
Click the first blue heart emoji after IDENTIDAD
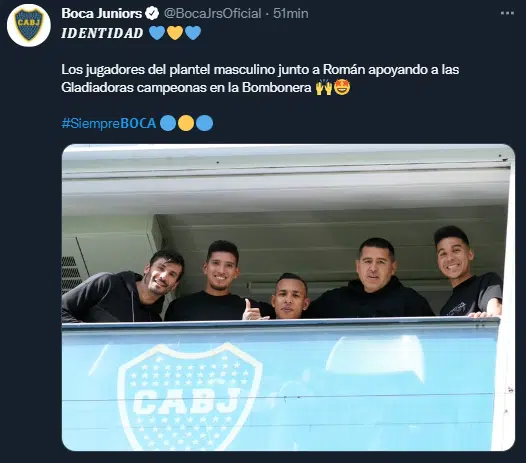157,33
